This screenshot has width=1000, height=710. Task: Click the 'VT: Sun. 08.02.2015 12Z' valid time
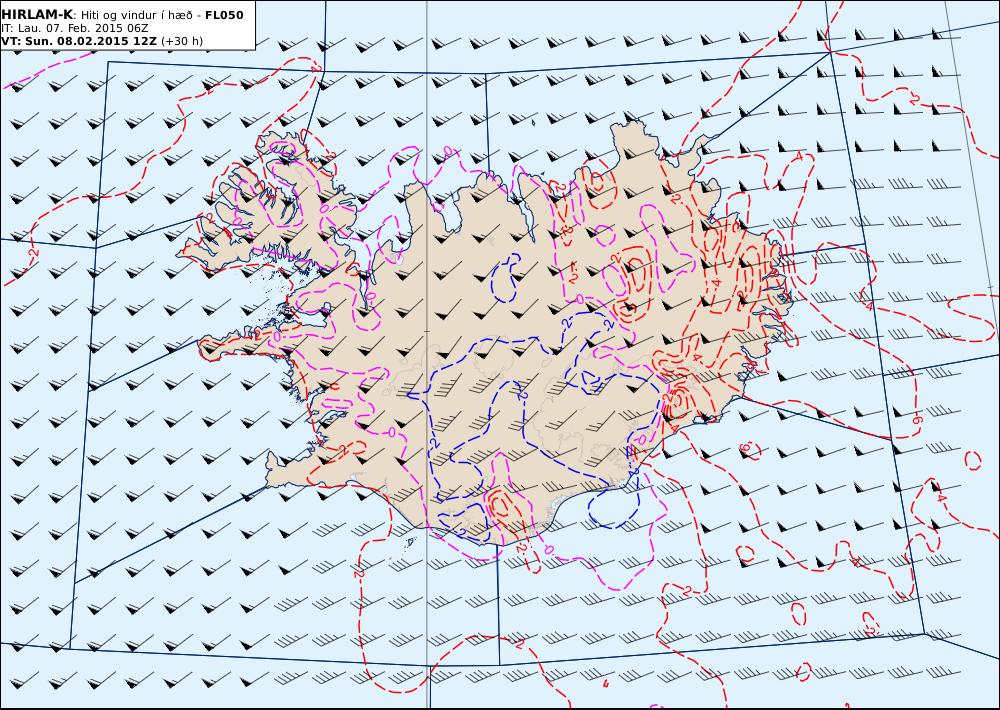[x=78, y=41]
